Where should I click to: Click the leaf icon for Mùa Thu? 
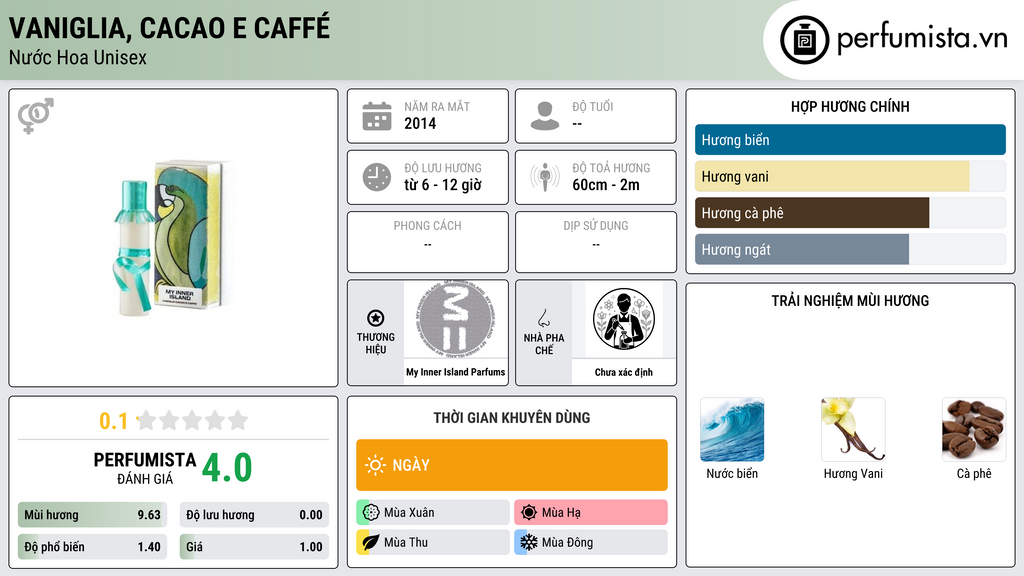[x=371, y=542]
